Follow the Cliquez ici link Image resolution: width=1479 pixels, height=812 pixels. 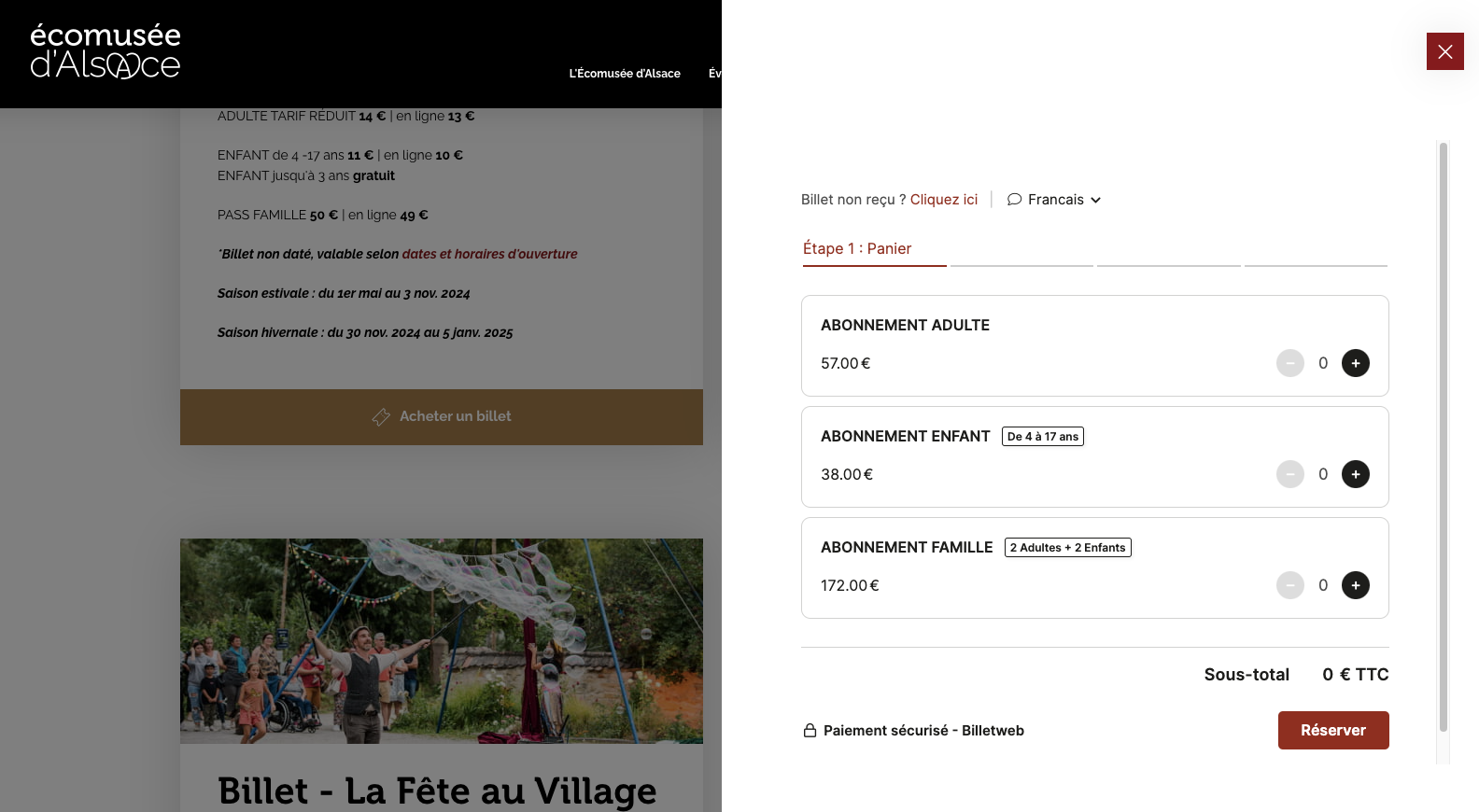tap(943, 200)
